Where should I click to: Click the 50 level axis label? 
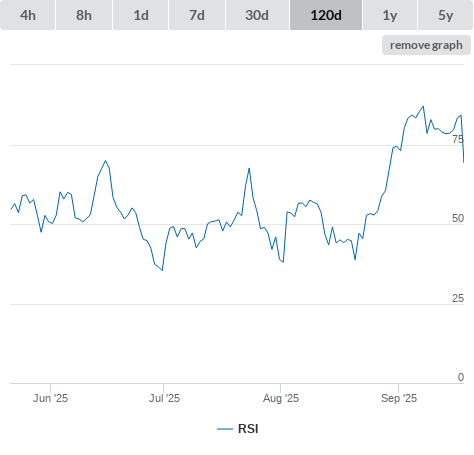pyautogui.click(x=458, y=218)
